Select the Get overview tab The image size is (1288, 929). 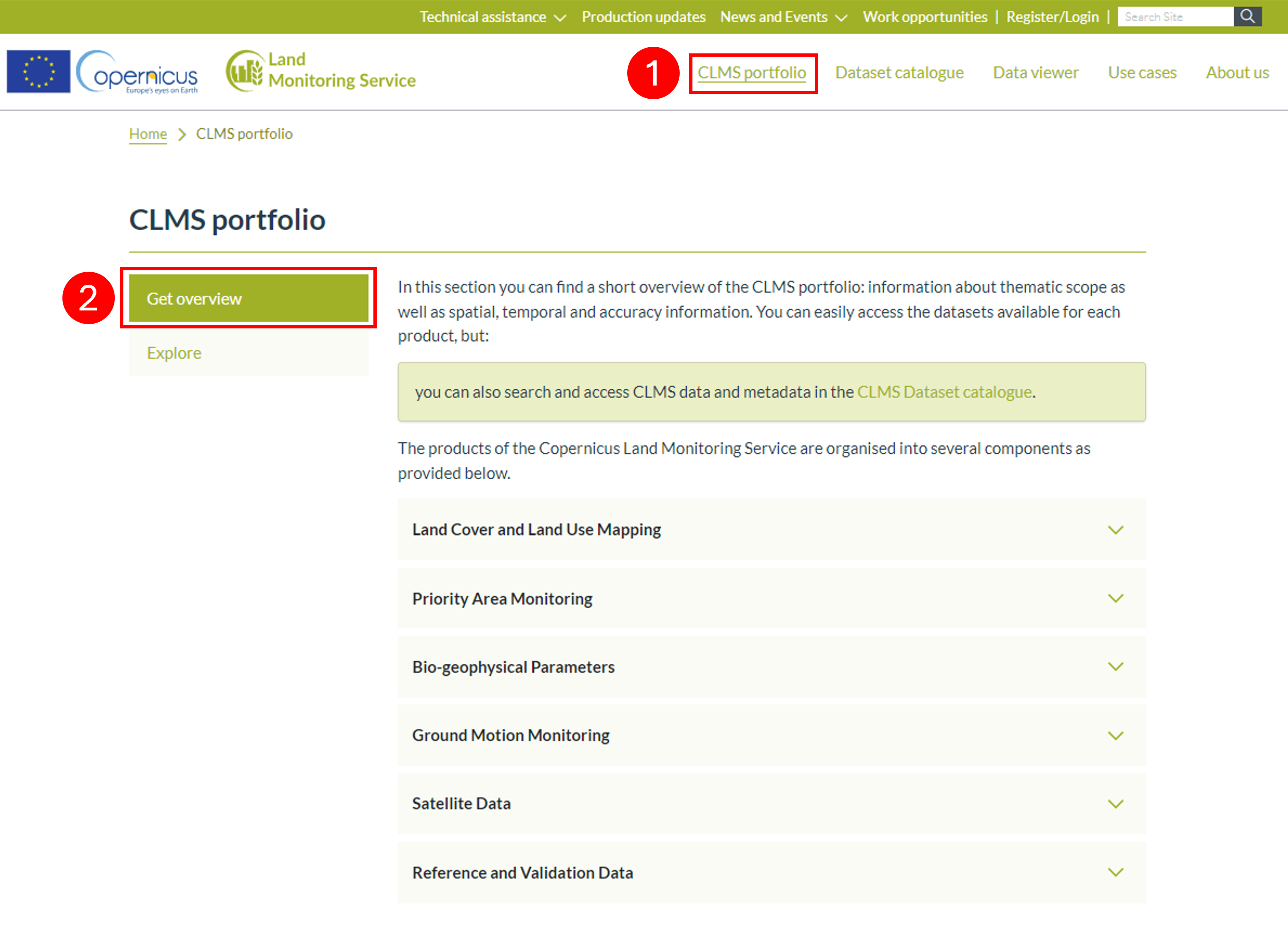pos(249,298)
